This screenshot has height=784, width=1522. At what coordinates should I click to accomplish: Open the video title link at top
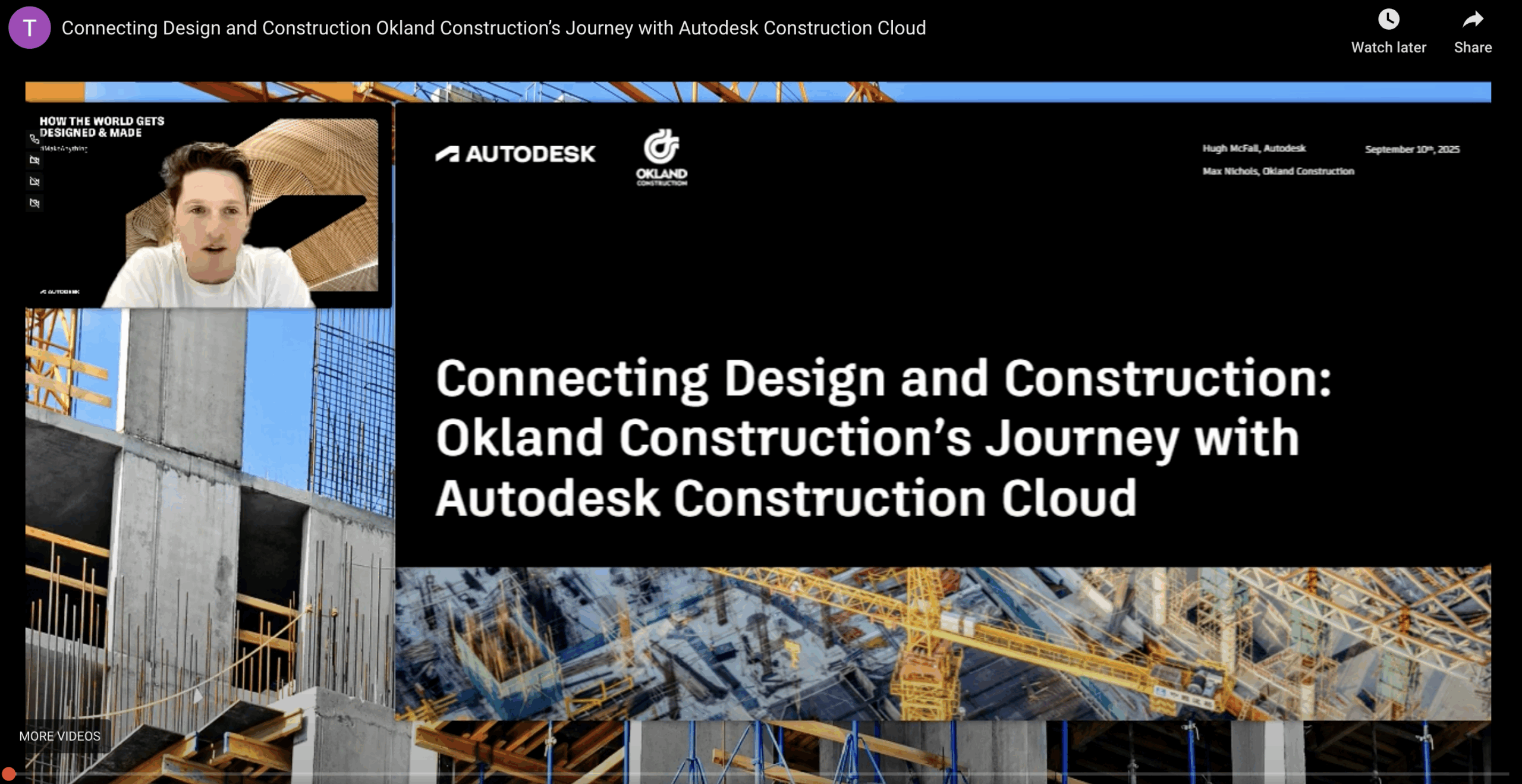pos(493,28)
